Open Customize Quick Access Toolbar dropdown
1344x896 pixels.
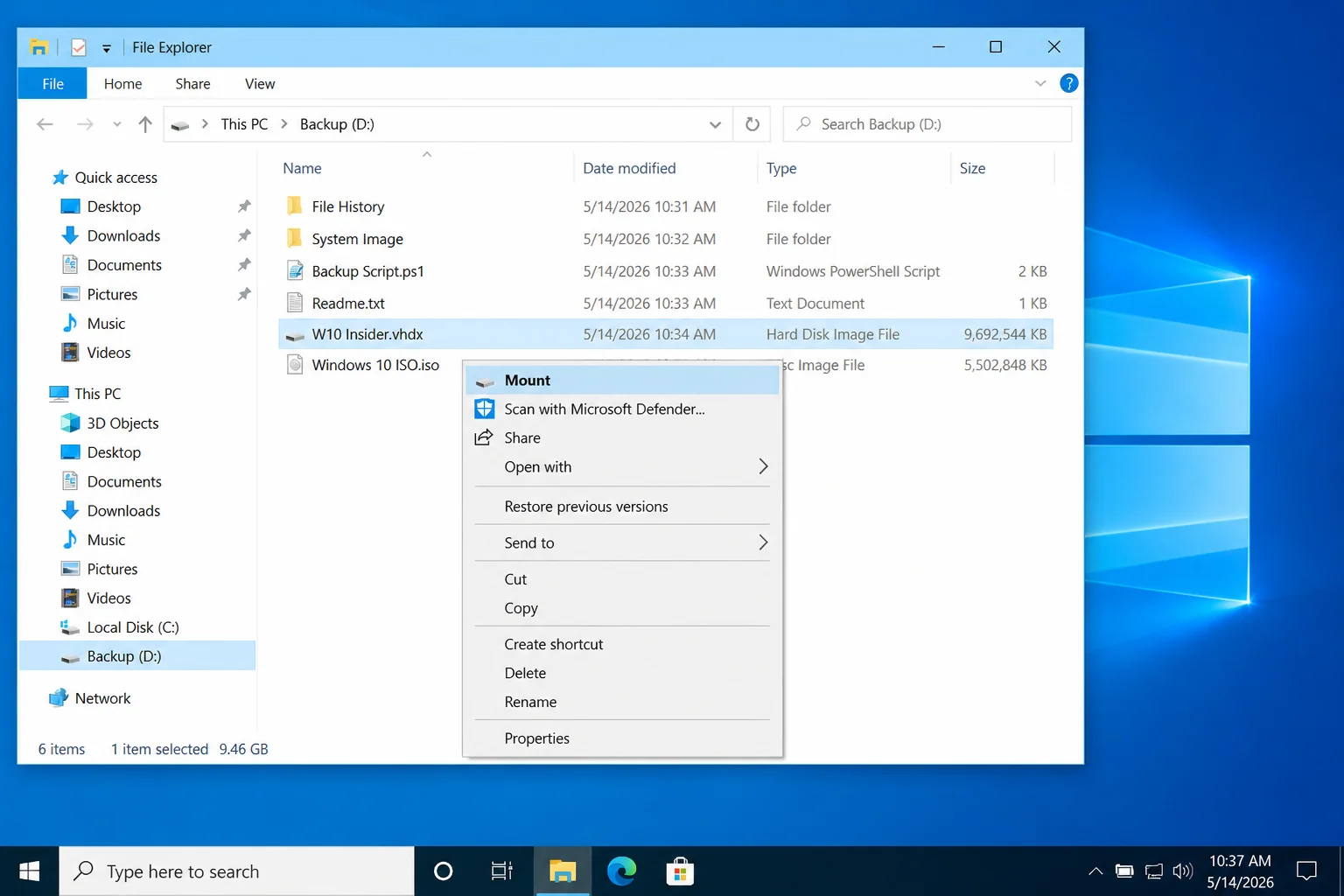[x=106, y=48]
